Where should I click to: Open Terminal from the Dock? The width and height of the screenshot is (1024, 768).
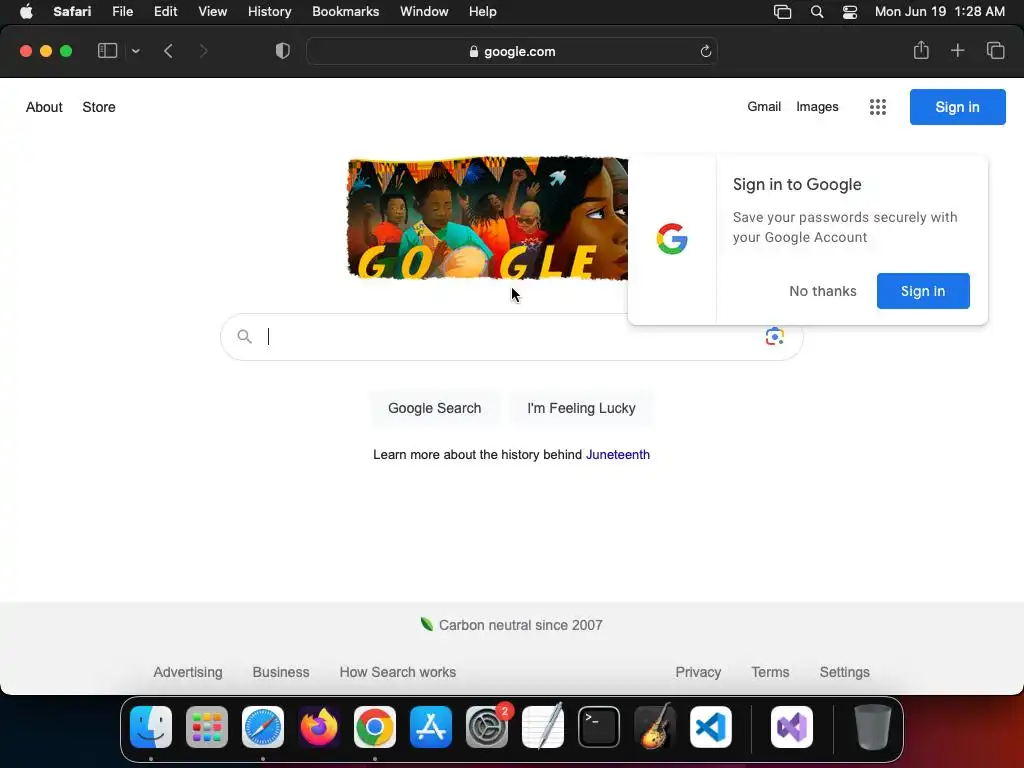pos(599,727)
